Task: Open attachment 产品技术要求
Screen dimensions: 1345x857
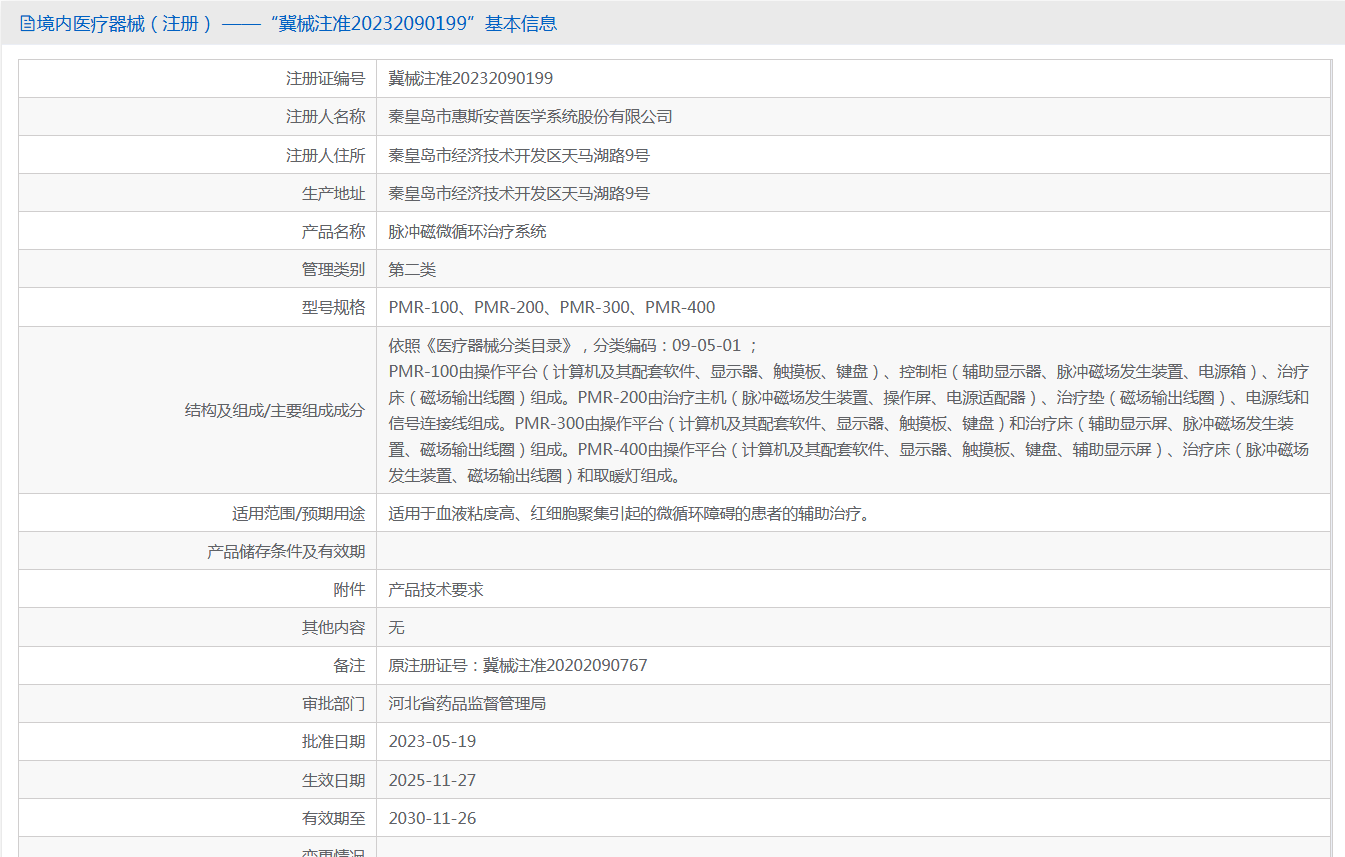Action: [436, 589]
